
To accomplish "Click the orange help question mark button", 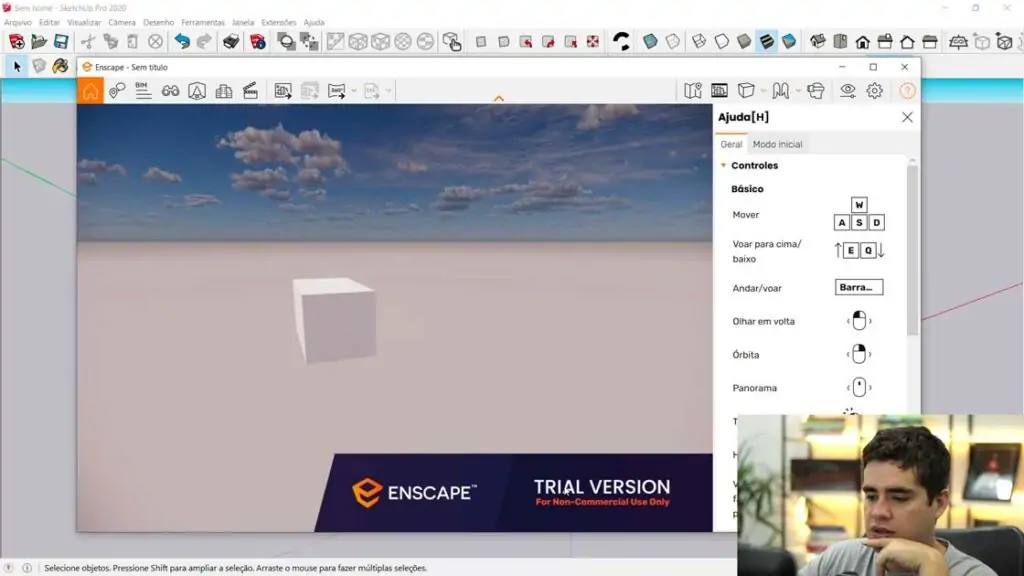I will [906, 90].
